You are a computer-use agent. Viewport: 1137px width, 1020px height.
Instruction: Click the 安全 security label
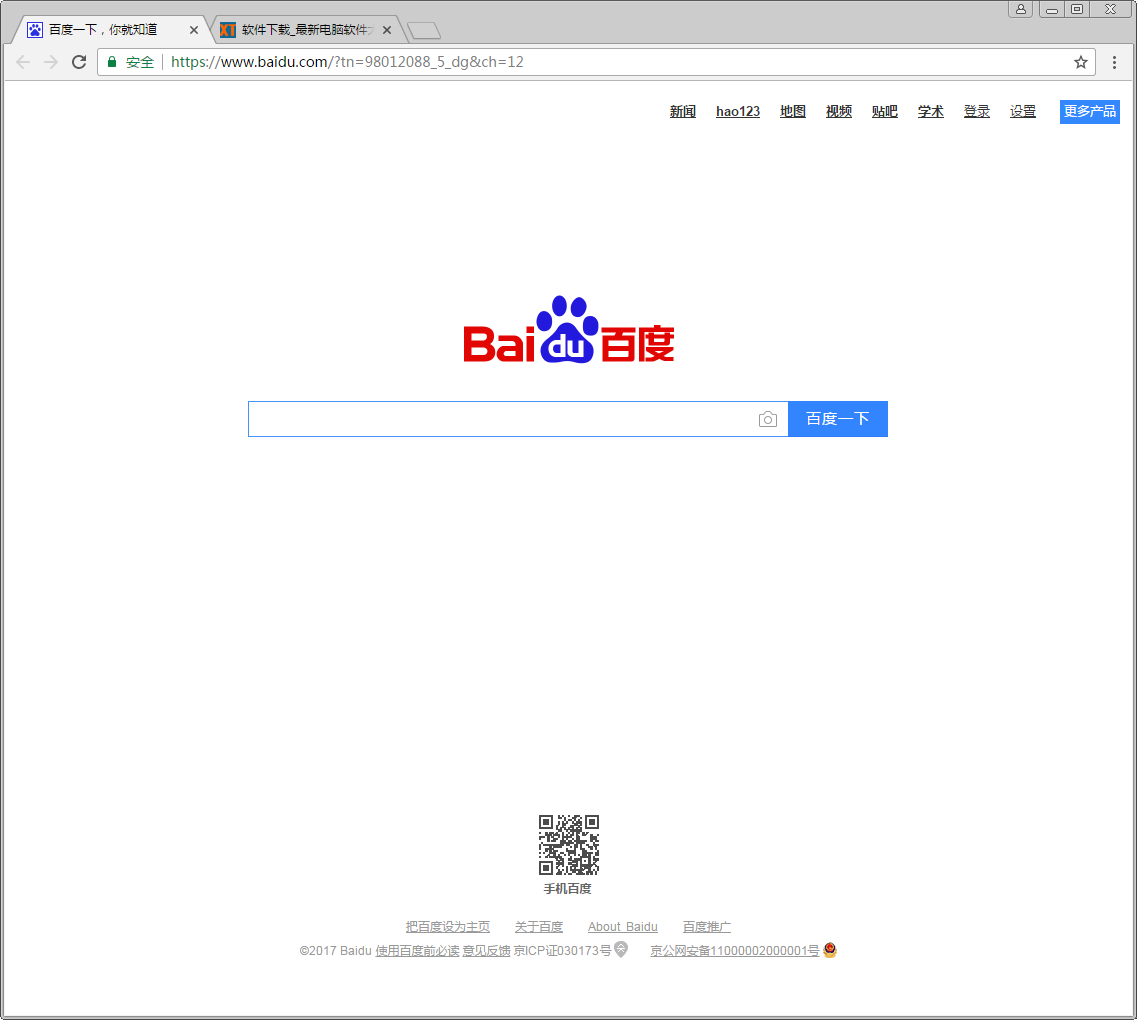[140, 62]
